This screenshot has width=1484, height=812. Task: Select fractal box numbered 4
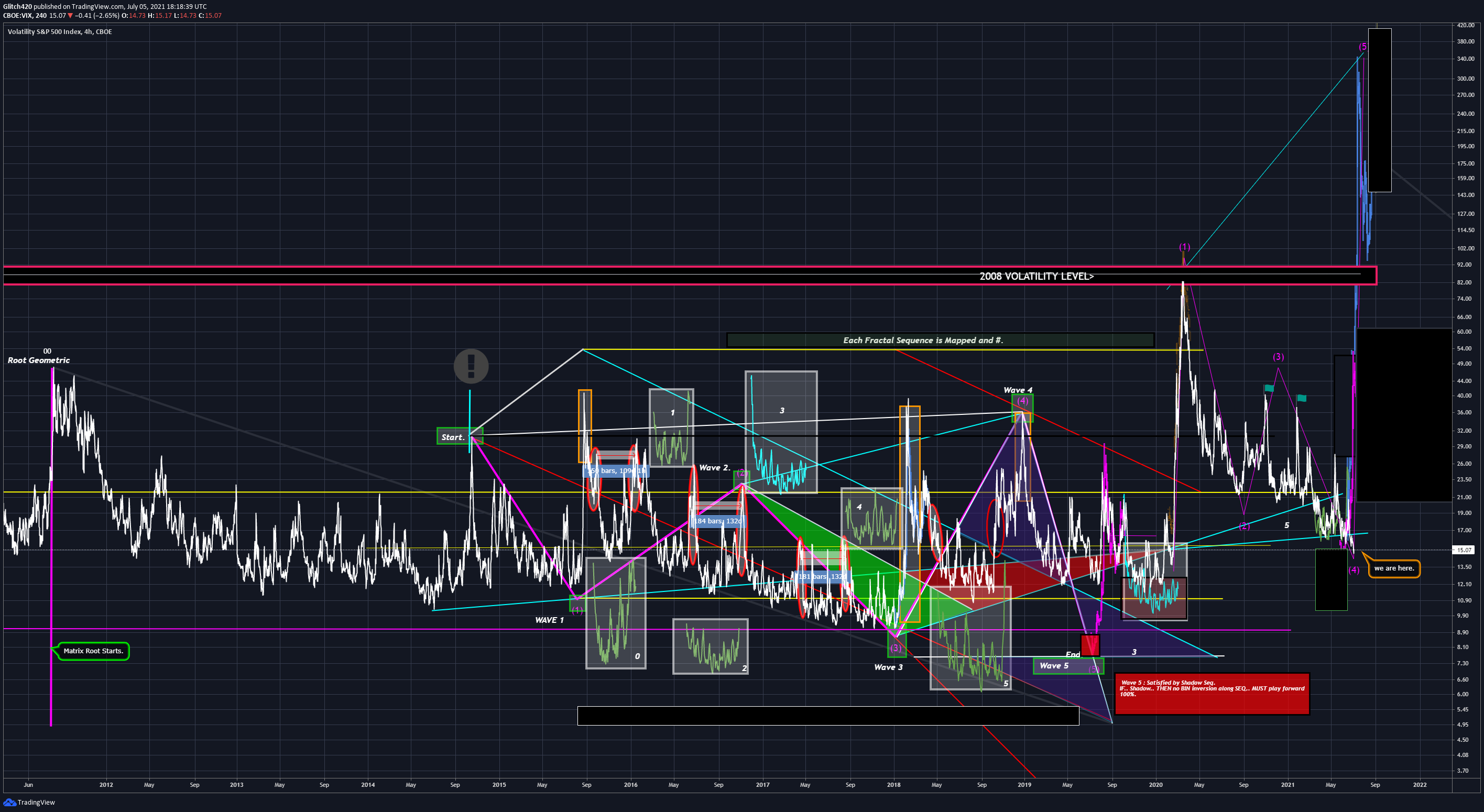coord(871,518)
